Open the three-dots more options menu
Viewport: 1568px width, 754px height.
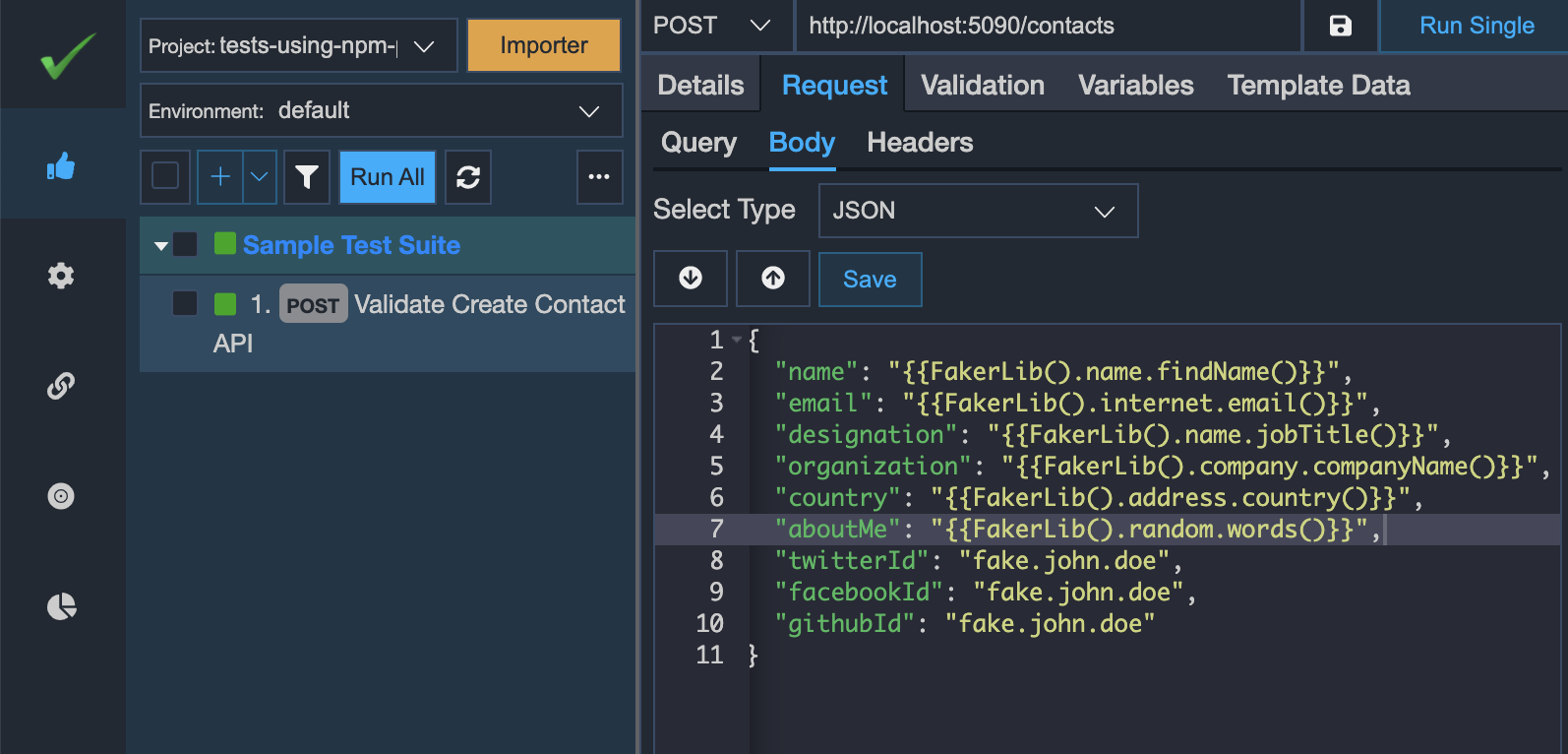tap(599, 177)
